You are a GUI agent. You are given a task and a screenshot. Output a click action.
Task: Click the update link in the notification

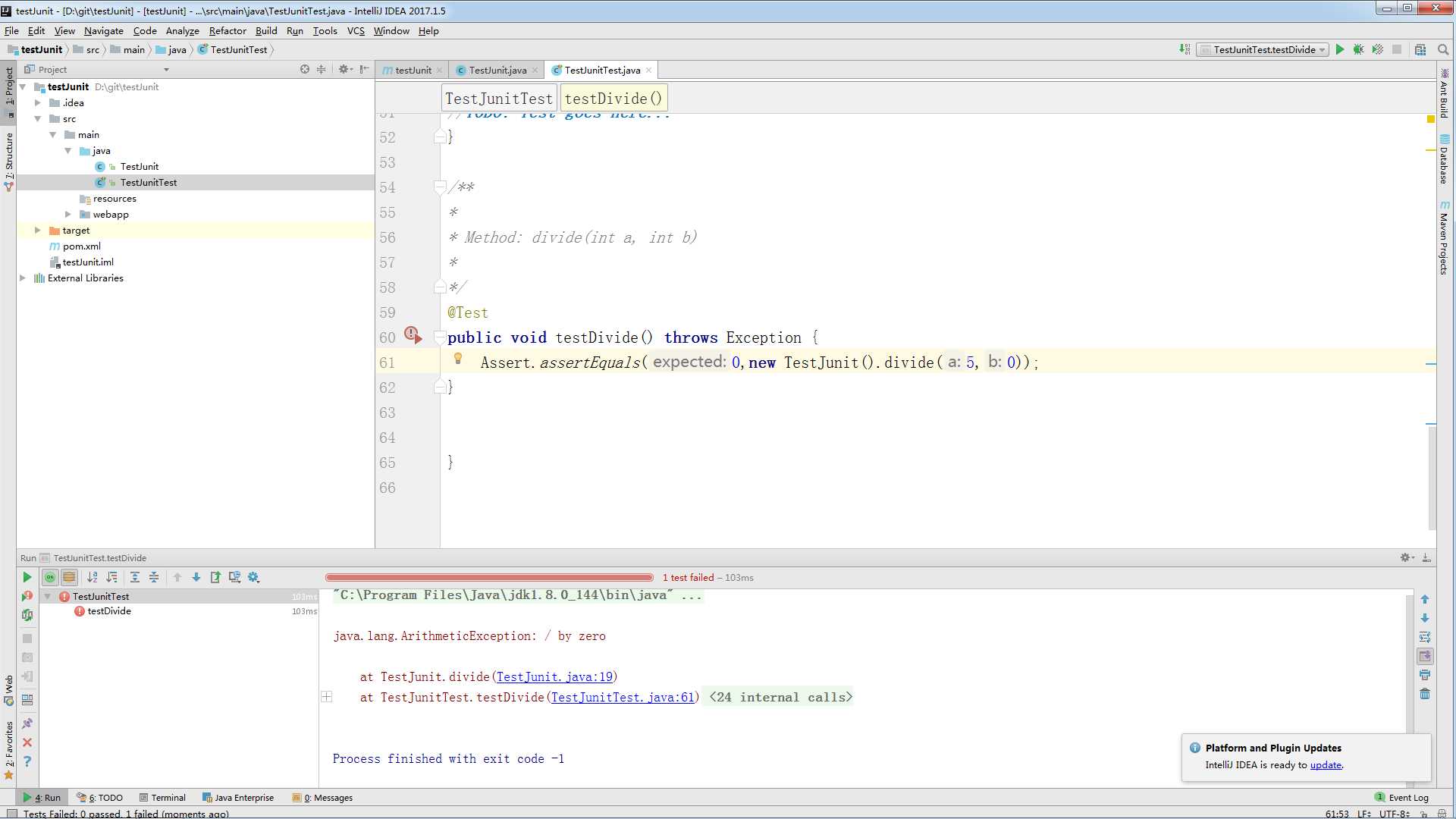1326,765
